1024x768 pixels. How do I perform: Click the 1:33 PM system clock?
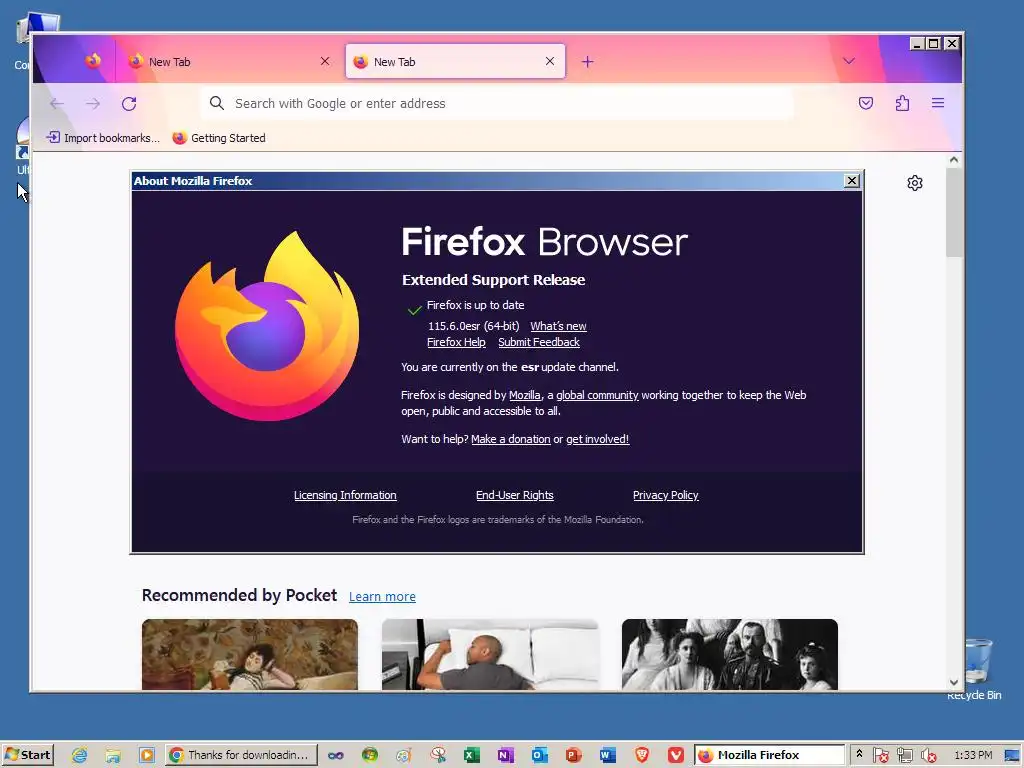[973, 755]
